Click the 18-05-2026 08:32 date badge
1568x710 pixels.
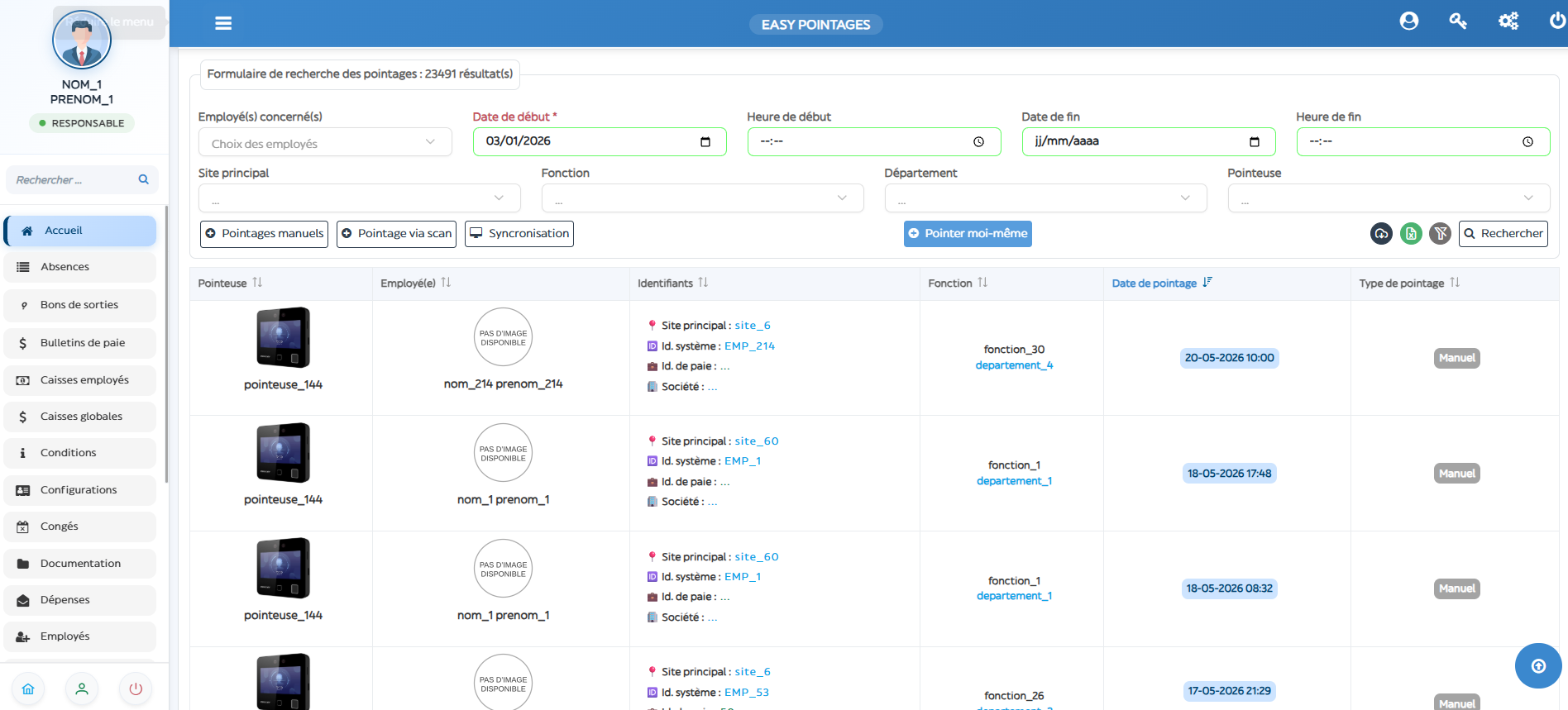[x=1229, y=588]
